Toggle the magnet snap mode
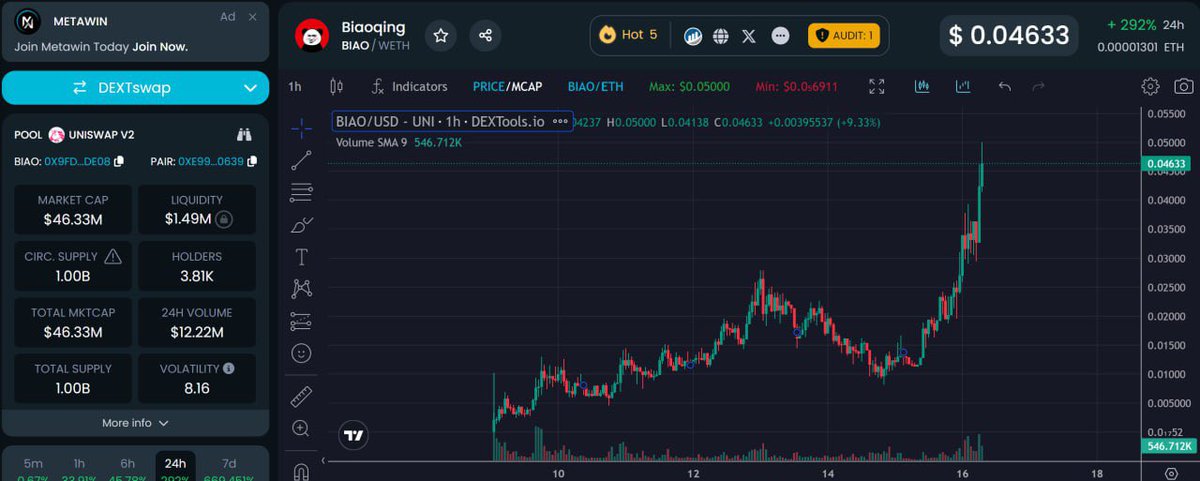Viewport: 1200px width, 481px height. pyautogui.click(x=301, y=469)
